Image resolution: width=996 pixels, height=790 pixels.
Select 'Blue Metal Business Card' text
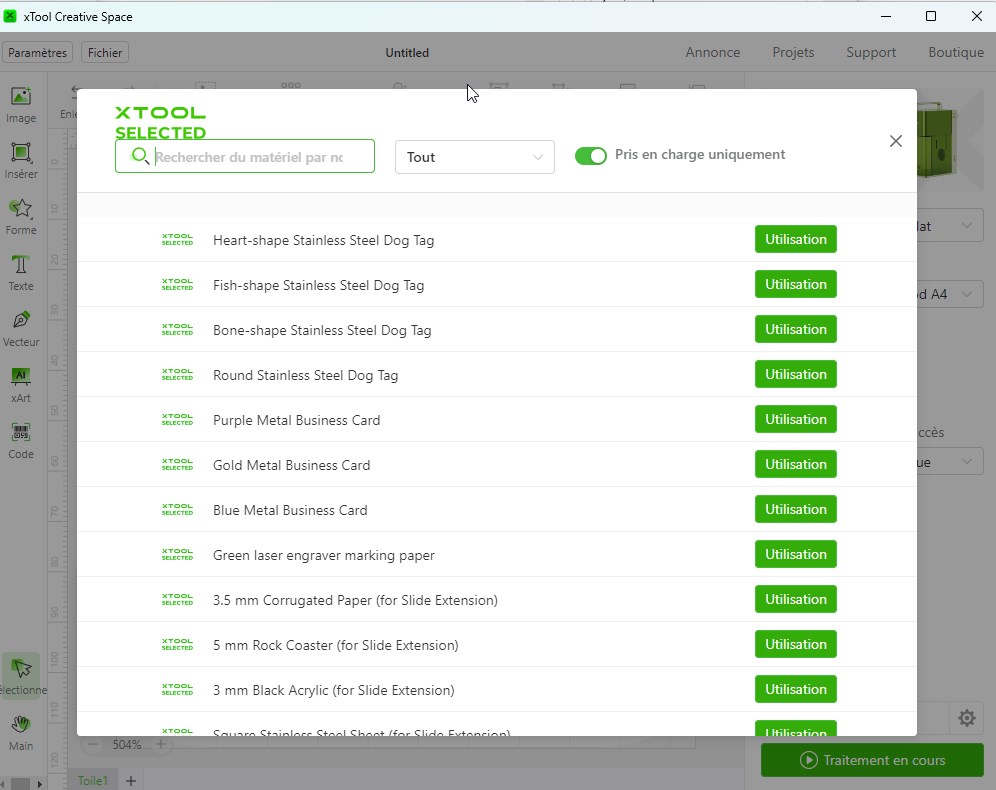(290, 511)
